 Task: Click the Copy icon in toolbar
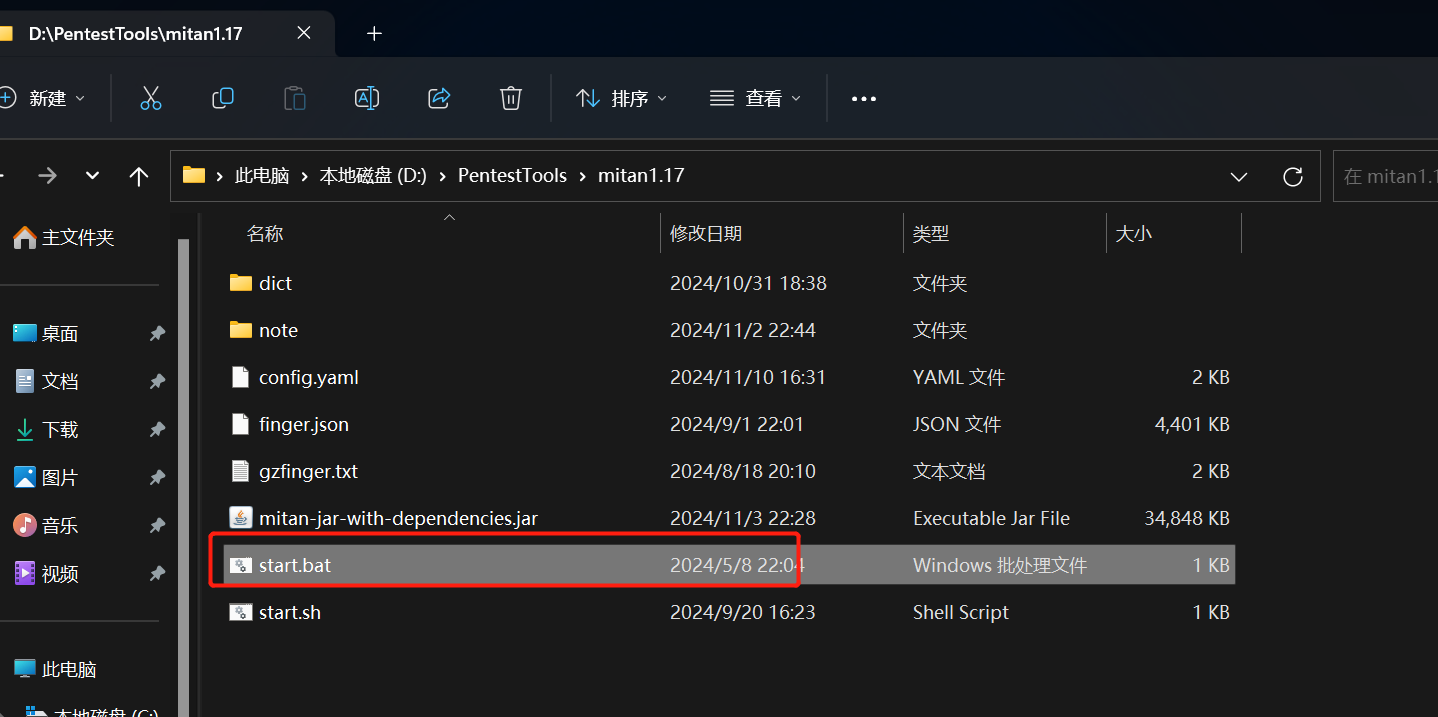(222, 98)
